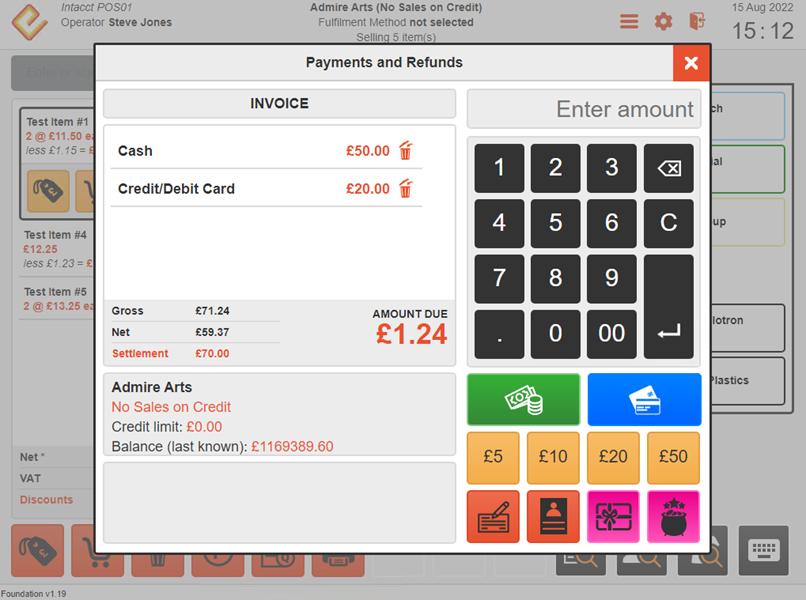Add £50 using the quick amount button

(673, 457)
